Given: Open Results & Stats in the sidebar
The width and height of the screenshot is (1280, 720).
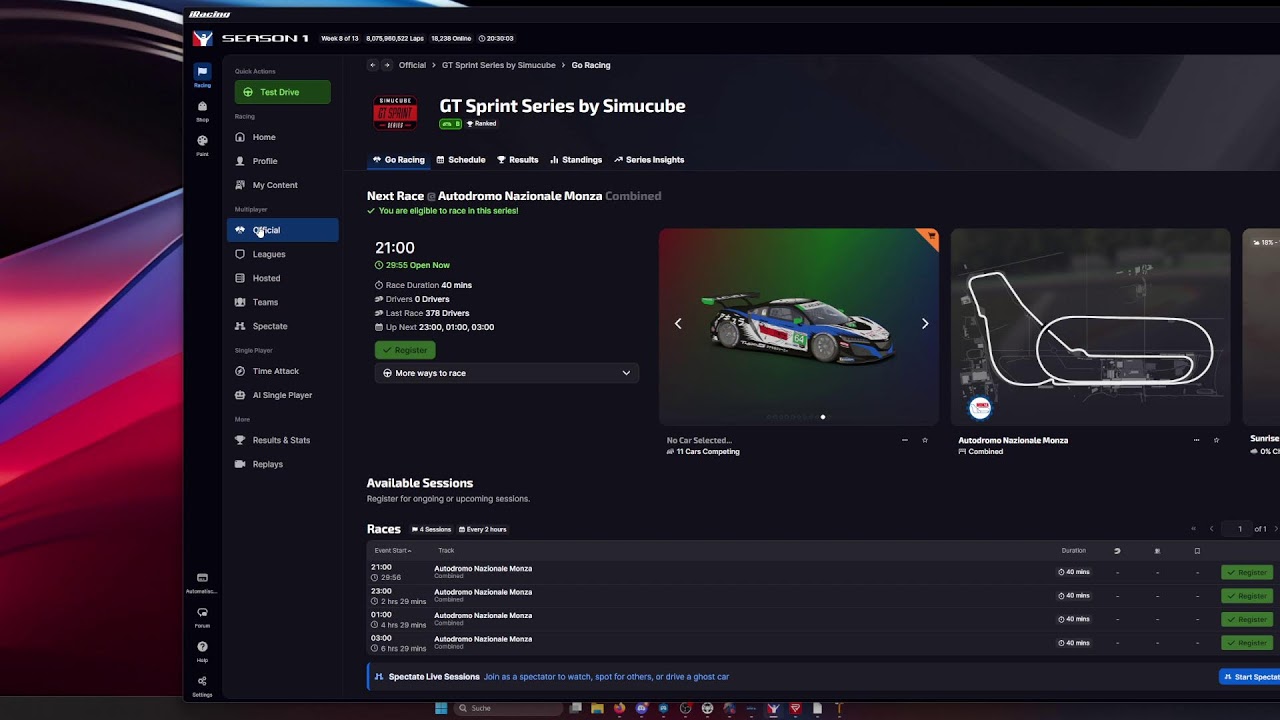Looking at the screenshot, I should tap(283, 440).
